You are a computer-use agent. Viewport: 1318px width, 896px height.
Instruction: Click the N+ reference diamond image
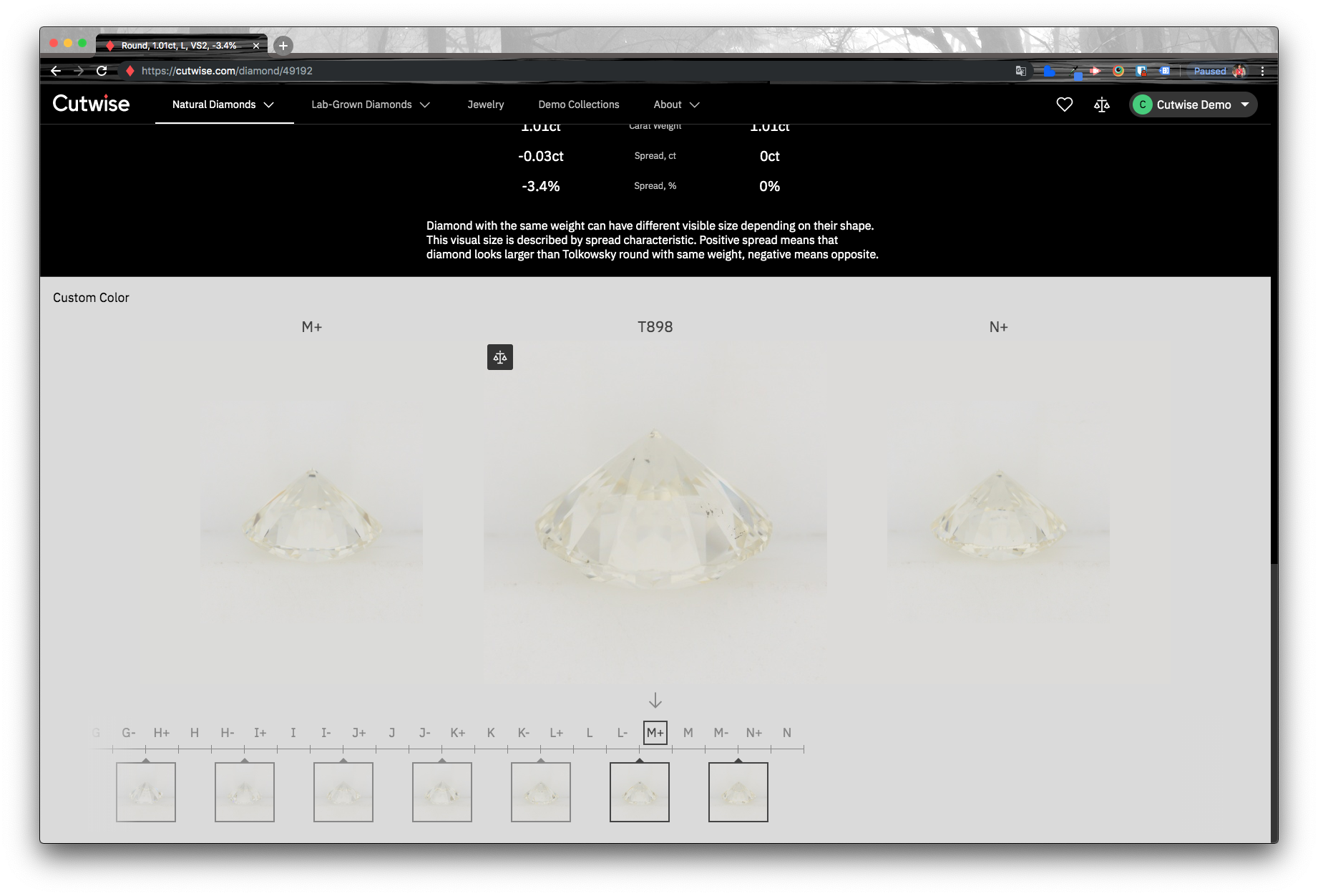click(x=999, y=515)
